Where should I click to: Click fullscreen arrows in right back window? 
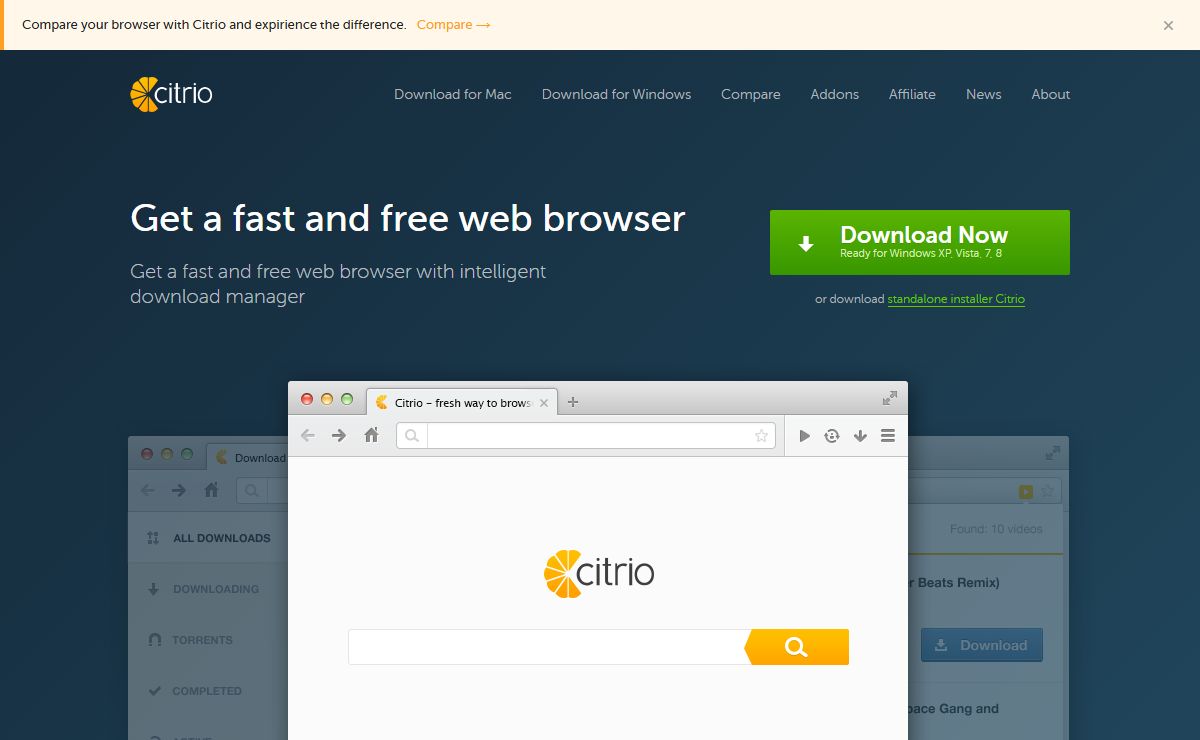(x=1053, y=453)
